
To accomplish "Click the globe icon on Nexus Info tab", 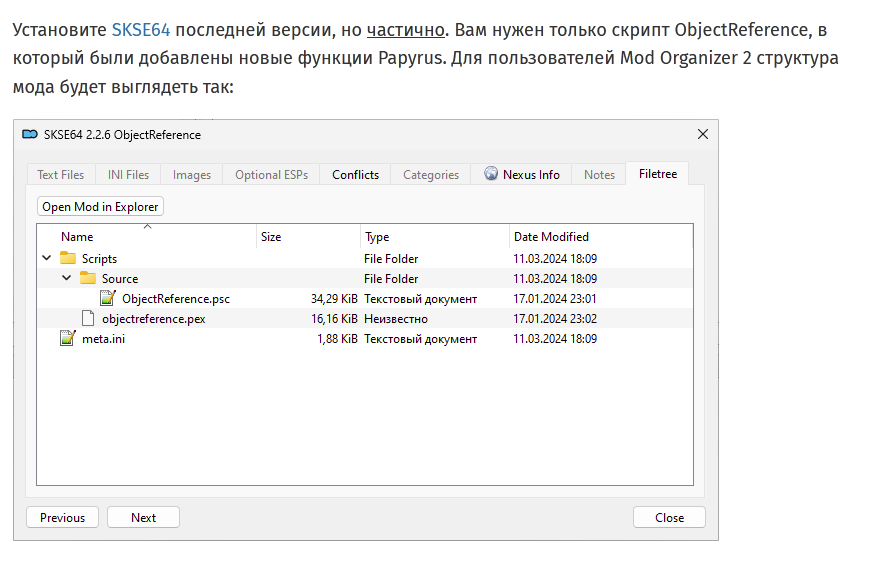I will click(x=491, y=174).
